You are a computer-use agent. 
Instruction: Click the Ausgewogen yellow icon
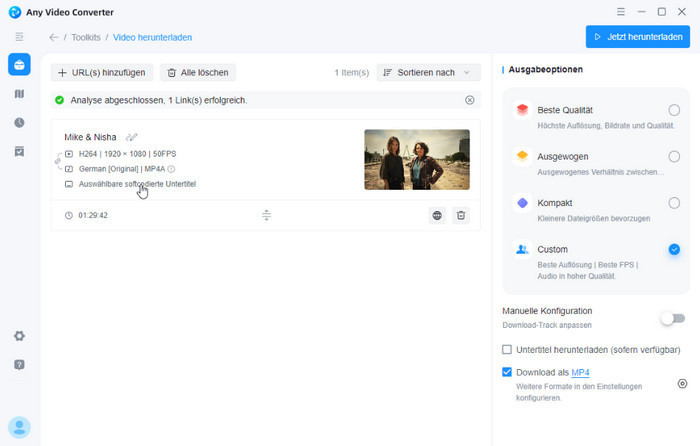[x=522, y=156]
